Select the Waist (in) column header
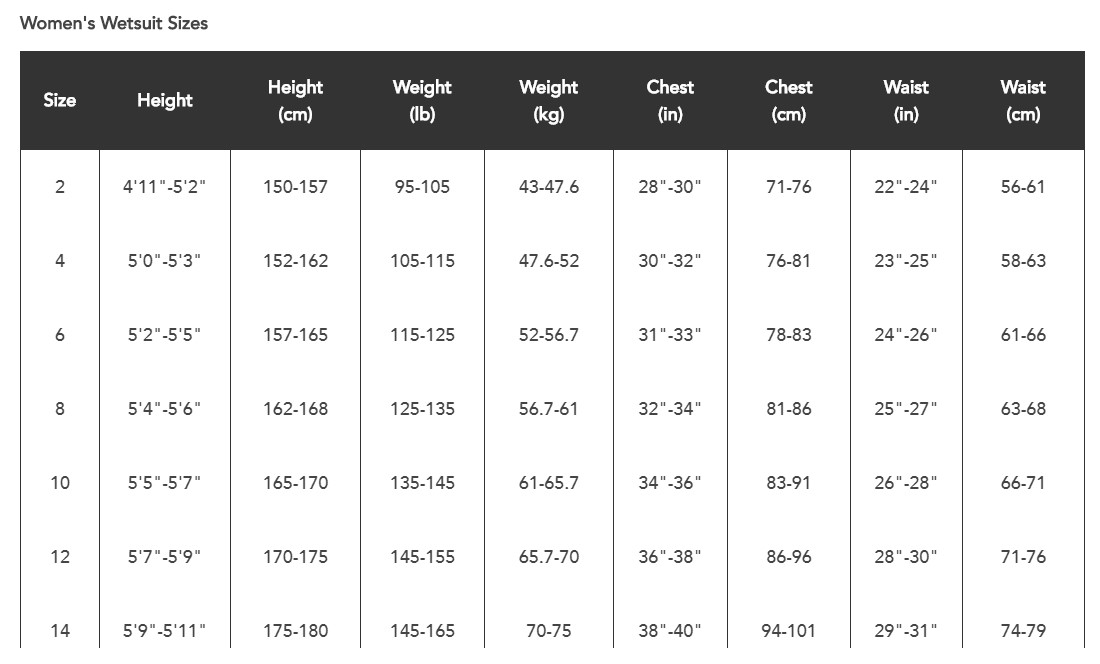1100x664 pixels. (906, 100)
